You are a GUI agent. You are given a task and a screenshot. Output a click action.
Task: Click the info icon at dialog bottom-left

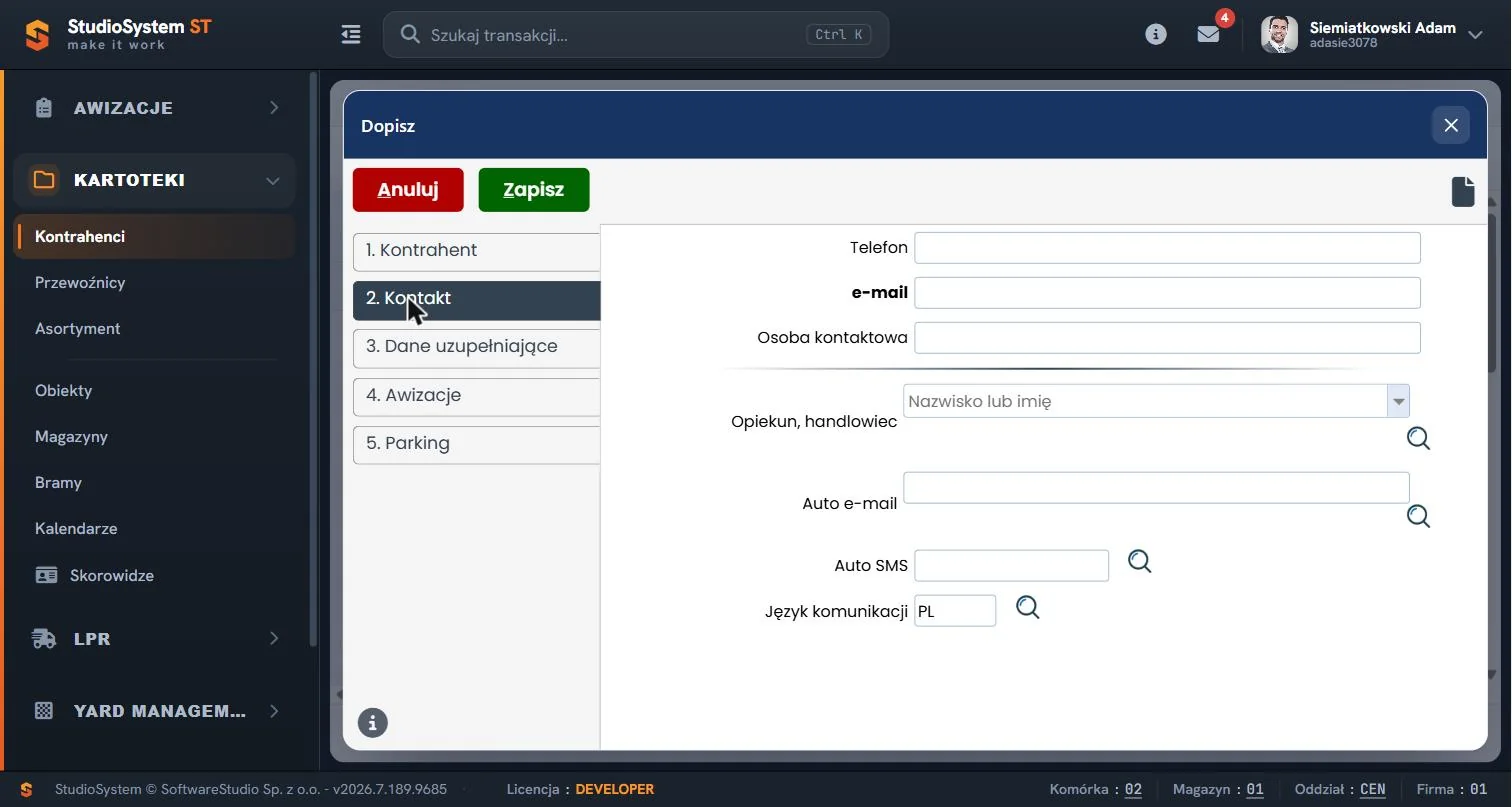pyautogui.click(x=372, y=722)
